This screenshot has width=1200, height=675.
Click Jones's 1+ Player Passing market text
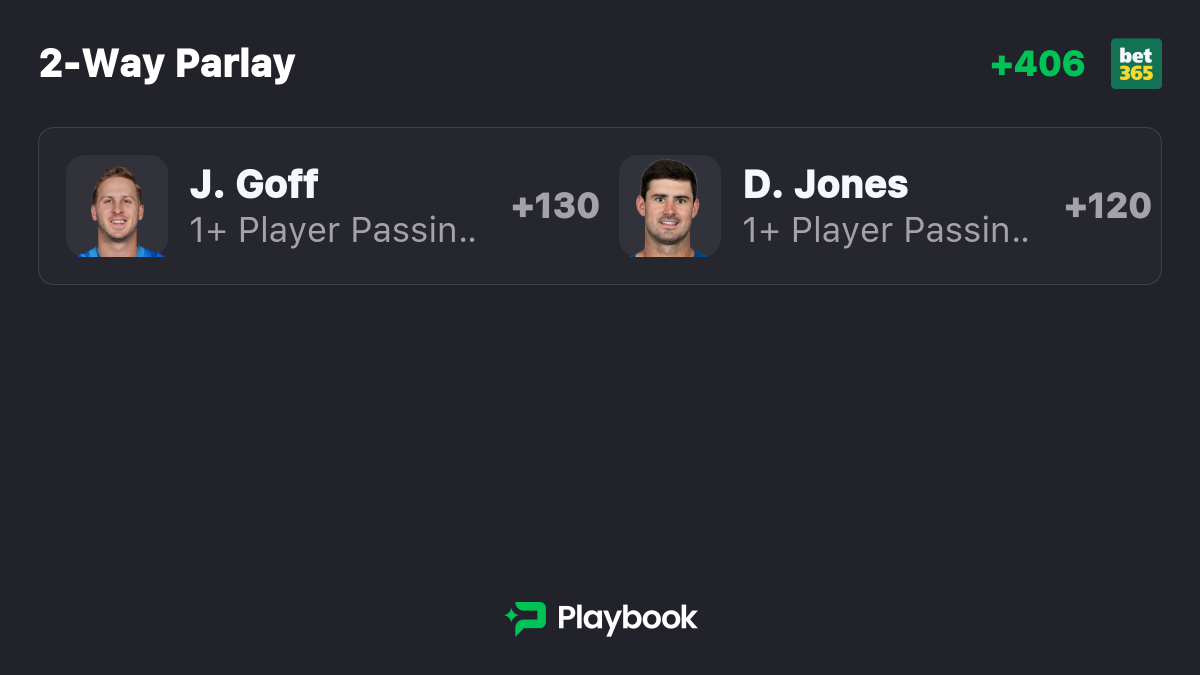886,231
